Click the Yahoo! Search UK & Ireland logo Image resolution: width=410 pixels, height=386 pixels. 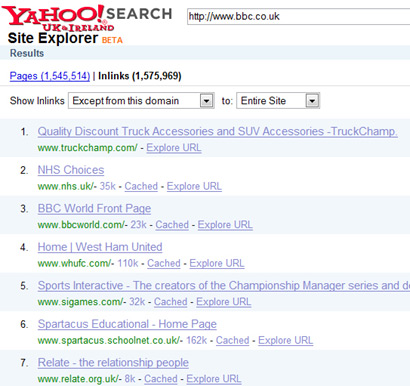[87, 17]
